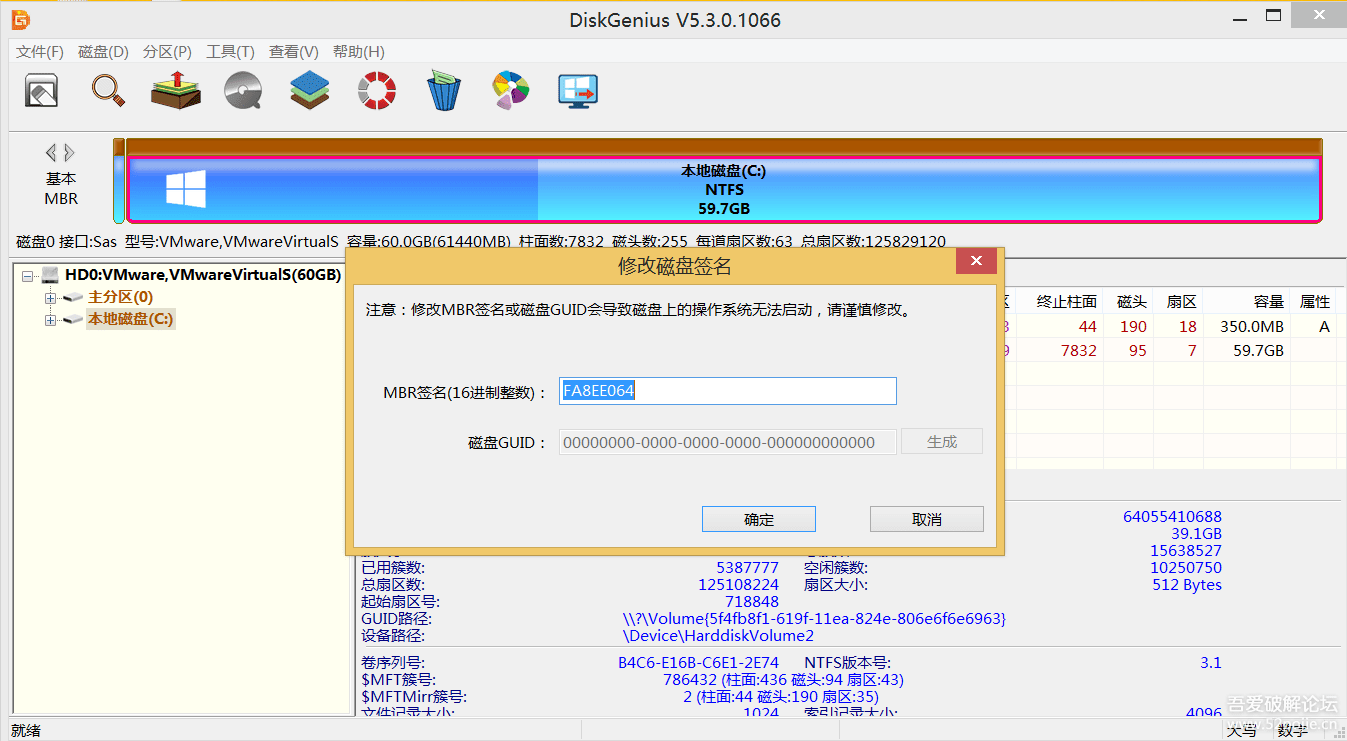This screenshot has width=1347, height=741.
Task: Cancel the dialog with 取消
Action: 925,518
